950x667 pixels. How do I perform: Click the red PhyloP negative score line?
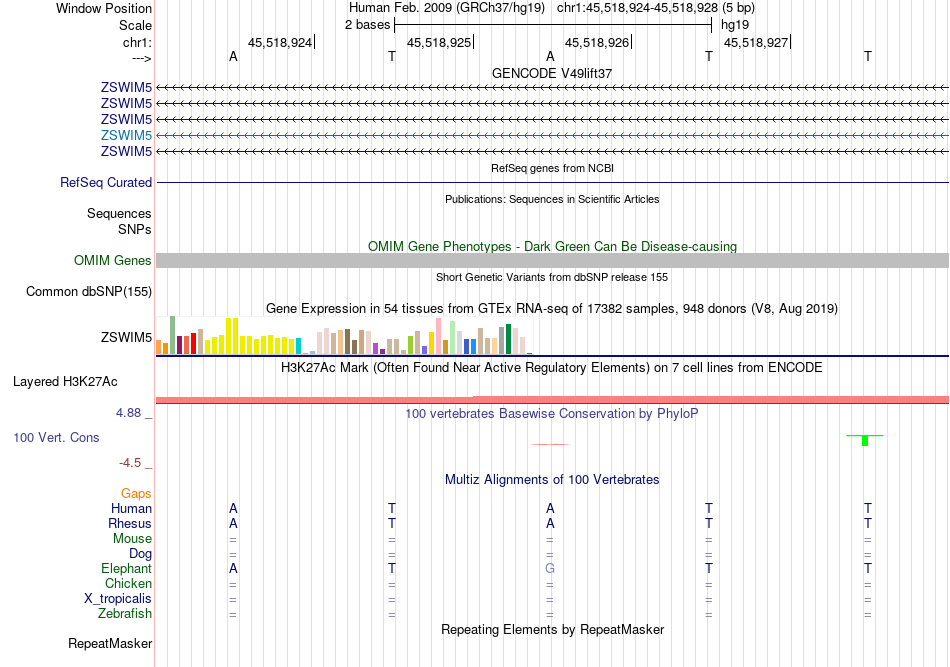pos(550,444)
